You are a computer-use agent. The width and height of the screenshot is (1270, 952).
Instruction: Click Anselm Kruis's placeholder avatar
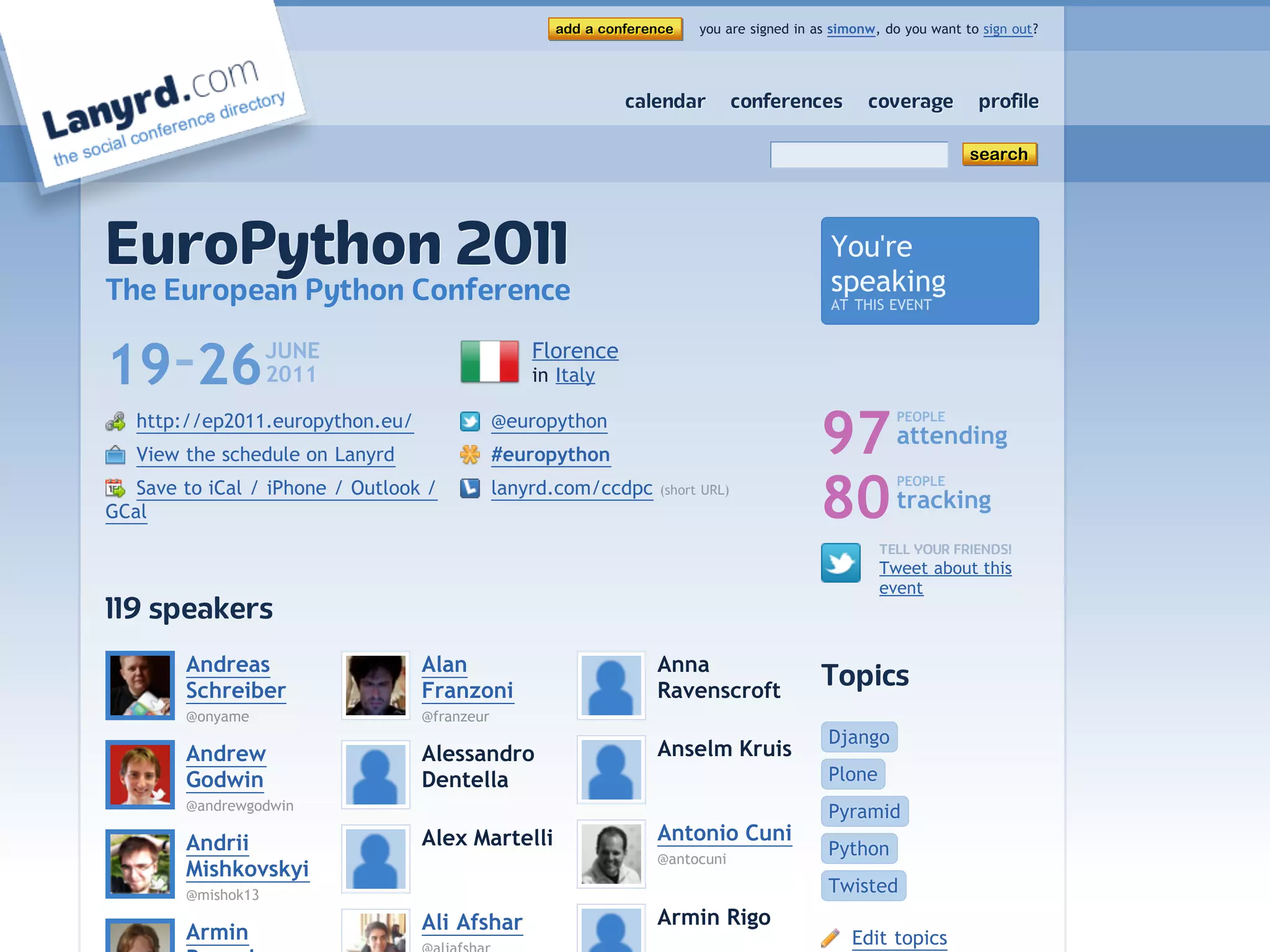click(611, 770)
